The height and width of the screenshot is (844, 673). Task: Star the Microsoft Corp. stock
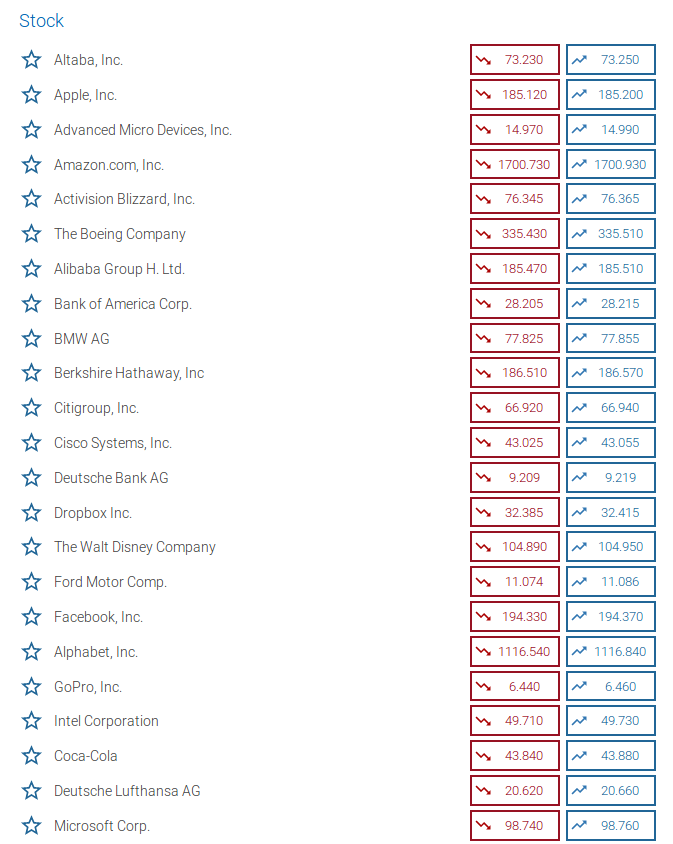[x=31, y=826]
